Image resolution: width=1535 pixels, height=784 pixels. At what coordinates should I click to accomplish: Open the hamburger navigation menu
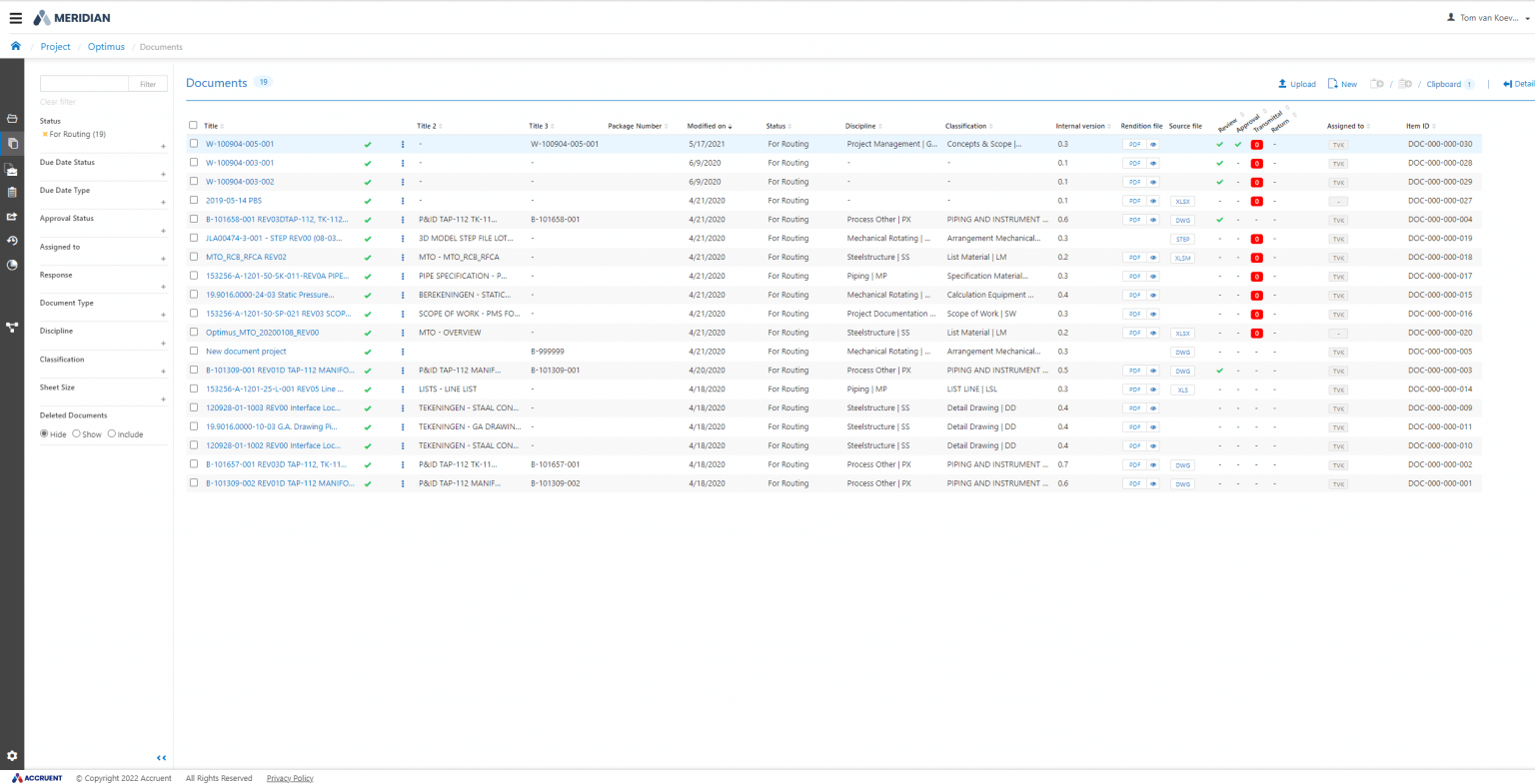point(15,18)
